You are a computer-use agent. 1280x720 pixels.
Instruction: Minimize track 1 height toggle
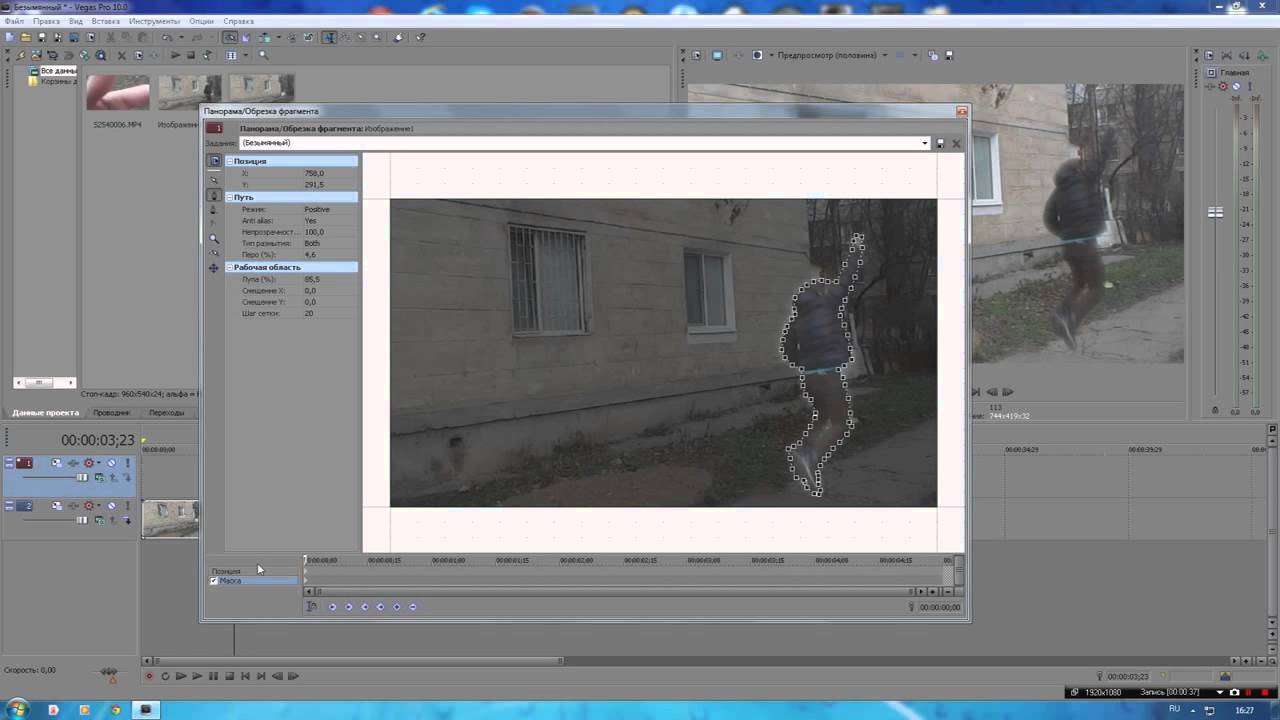point(9,463)
